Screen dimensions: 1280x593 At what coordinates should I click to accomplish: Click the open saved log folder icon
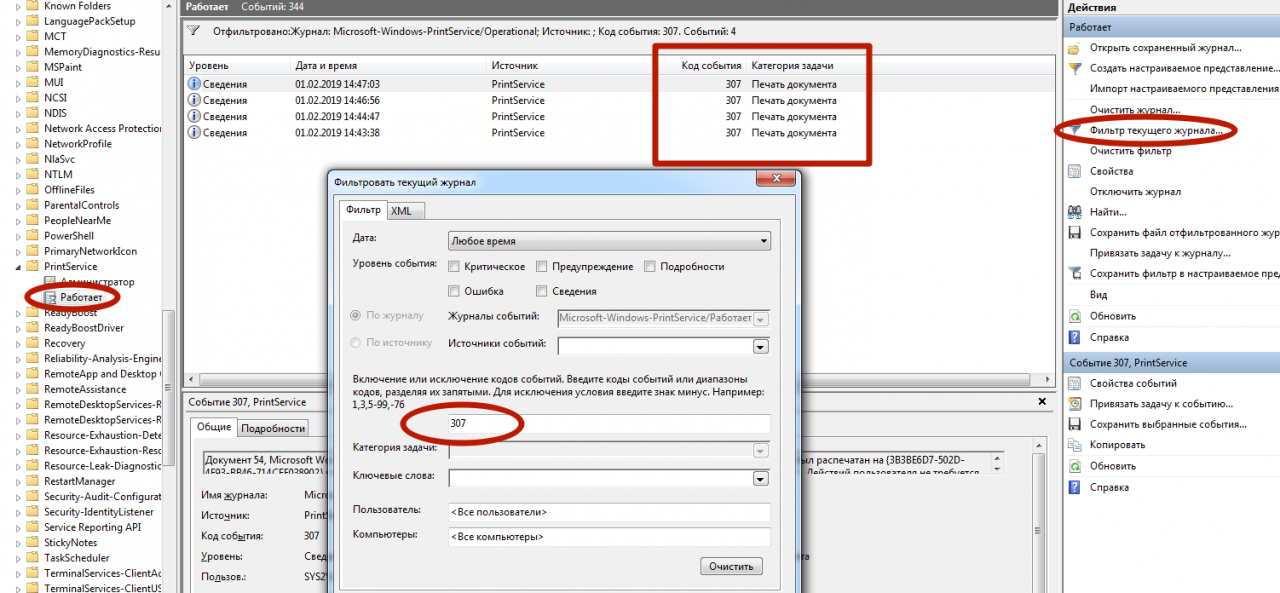[x=1075, y=48]
